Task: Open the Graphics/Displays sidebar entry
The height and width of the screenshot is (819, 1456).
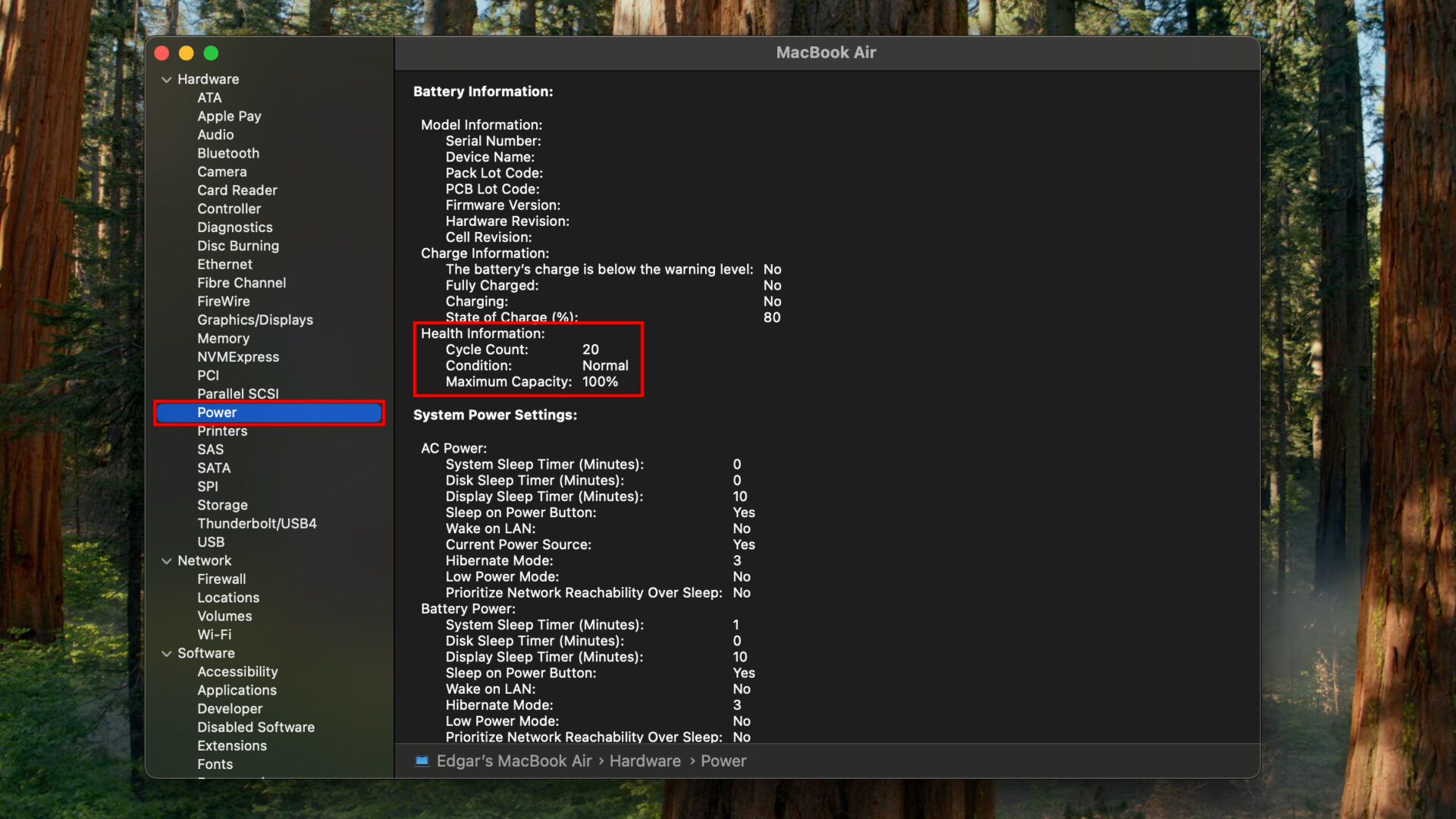Action: point(255,320)
